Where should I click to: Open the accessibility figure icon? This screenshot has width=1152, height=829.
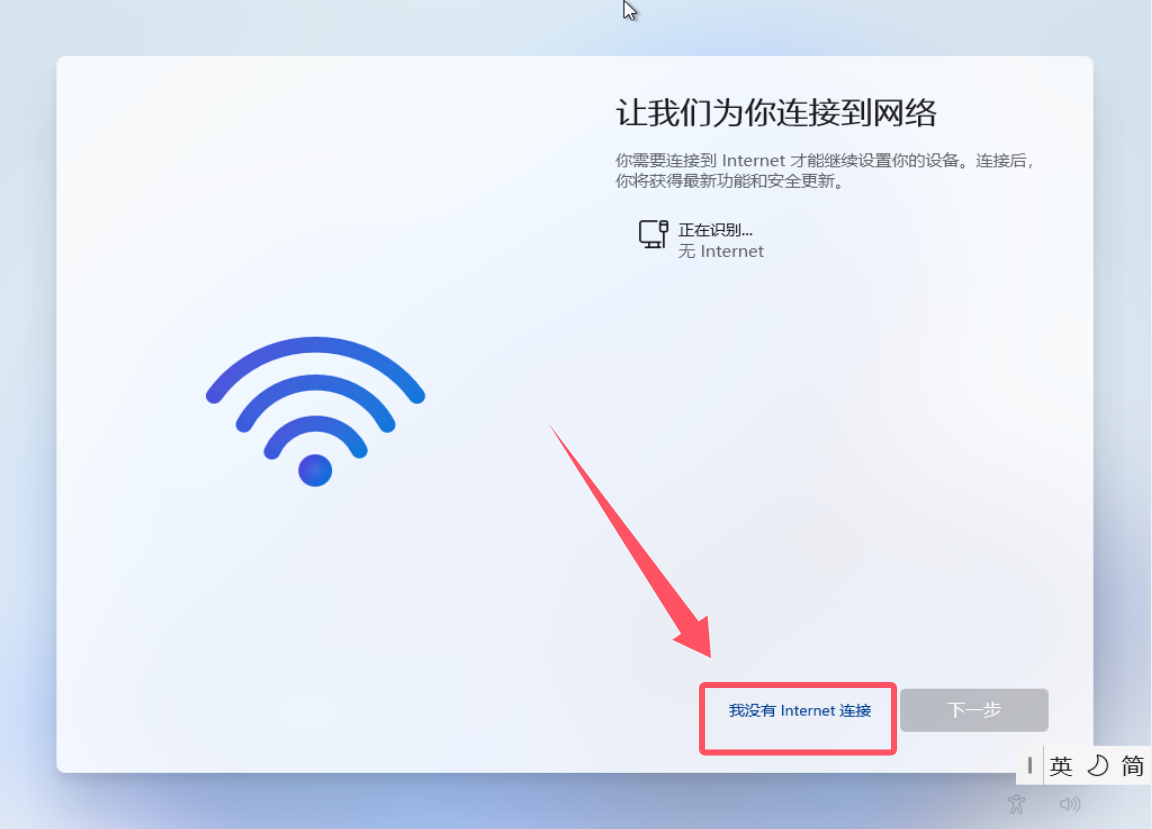[1017, 804]
